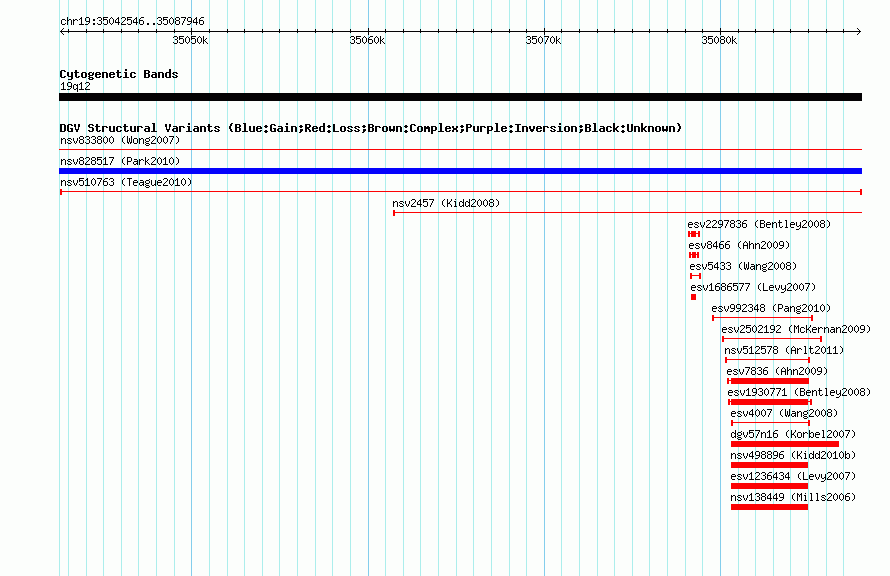Open esv5433 (Wang2008) label
Image resolution: width=890 pixels, height=576 pixels.
click(743, 266)
